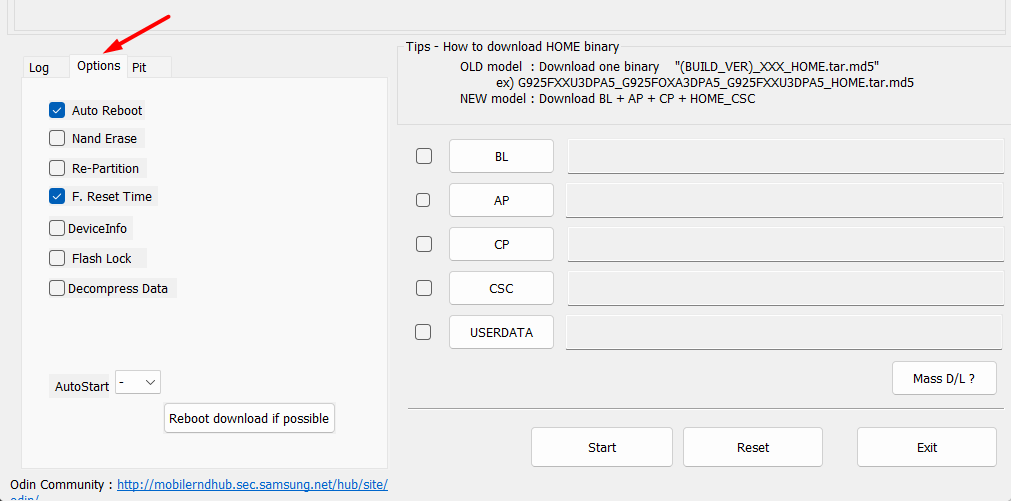This screenshot has height=501, width=1011.
Task: Turn on Decompress Data checkbox
Action: tap(57, 288)
